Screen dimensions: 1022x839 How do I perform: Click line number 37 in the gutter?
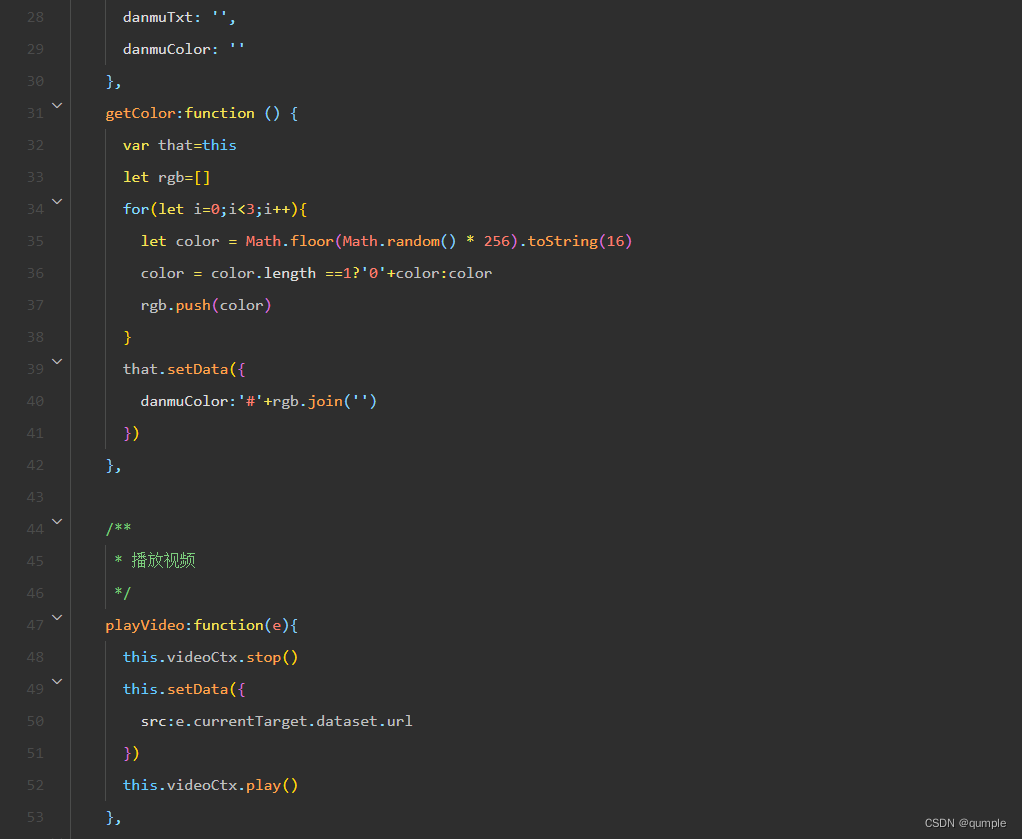35,305
